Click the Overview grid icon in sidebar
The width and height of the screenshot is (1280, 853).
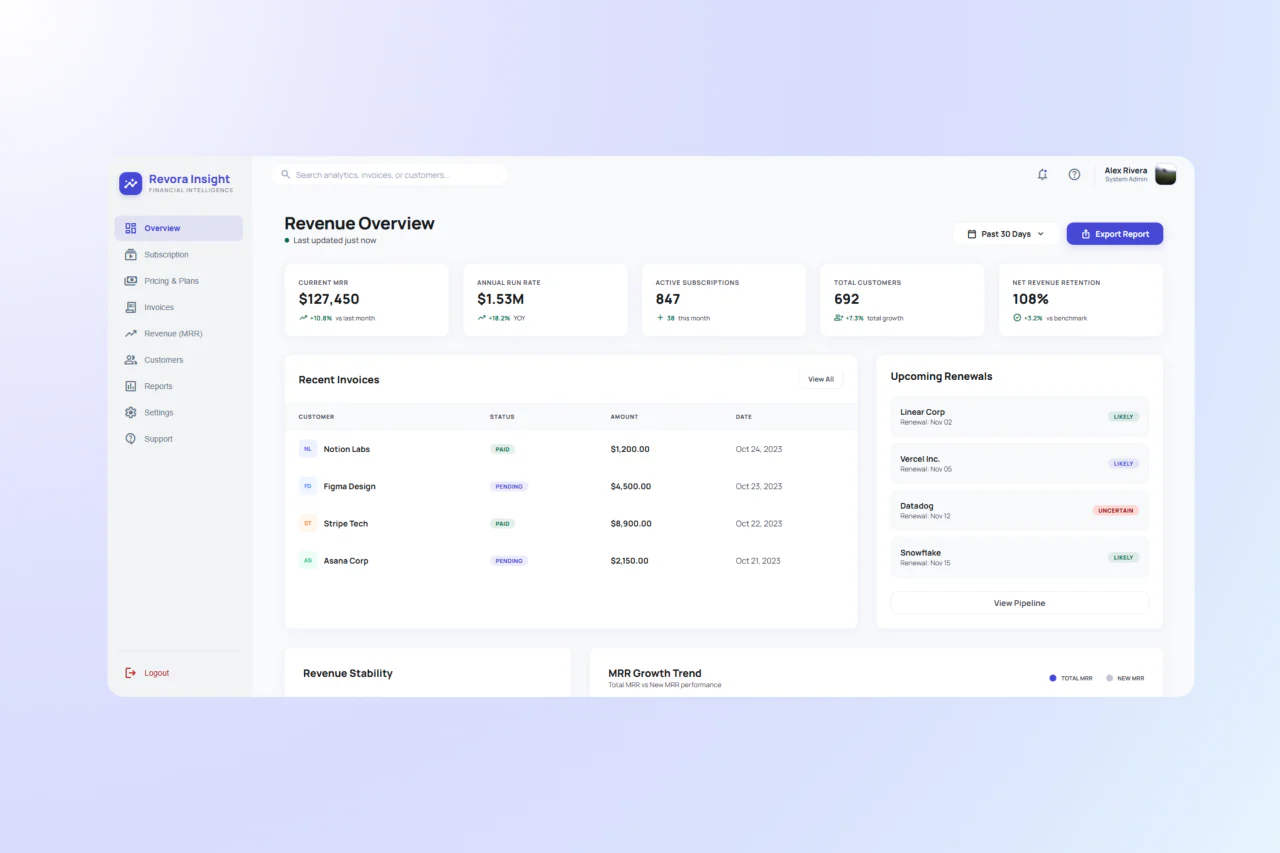(x=131, y=228)
